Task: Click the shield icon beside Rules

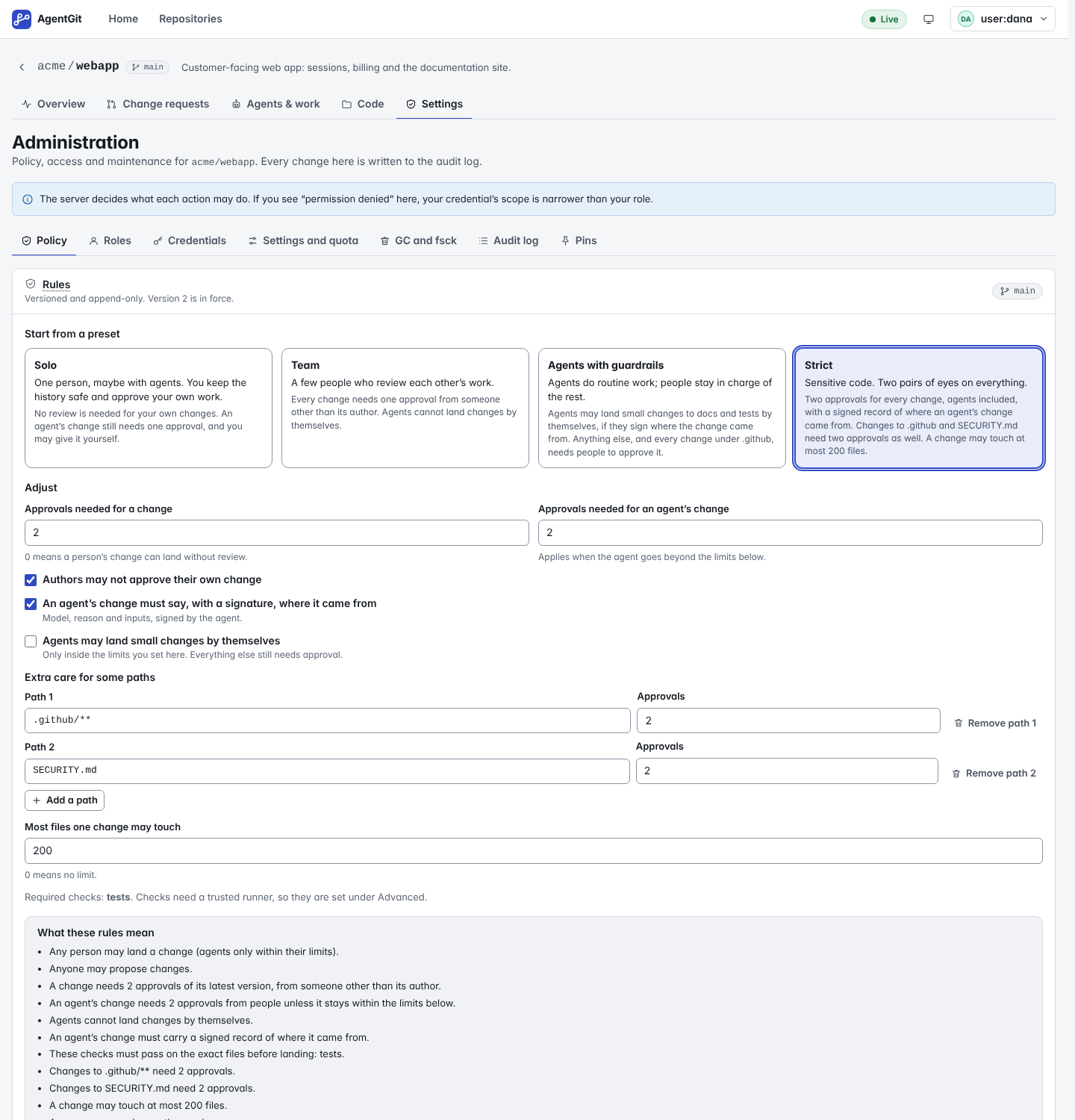Action: coord(31,284)
